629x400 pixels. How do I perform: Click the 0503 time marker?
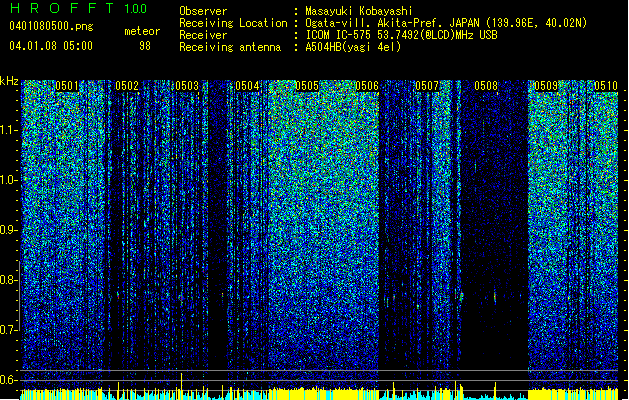click(x=187, y=86)
